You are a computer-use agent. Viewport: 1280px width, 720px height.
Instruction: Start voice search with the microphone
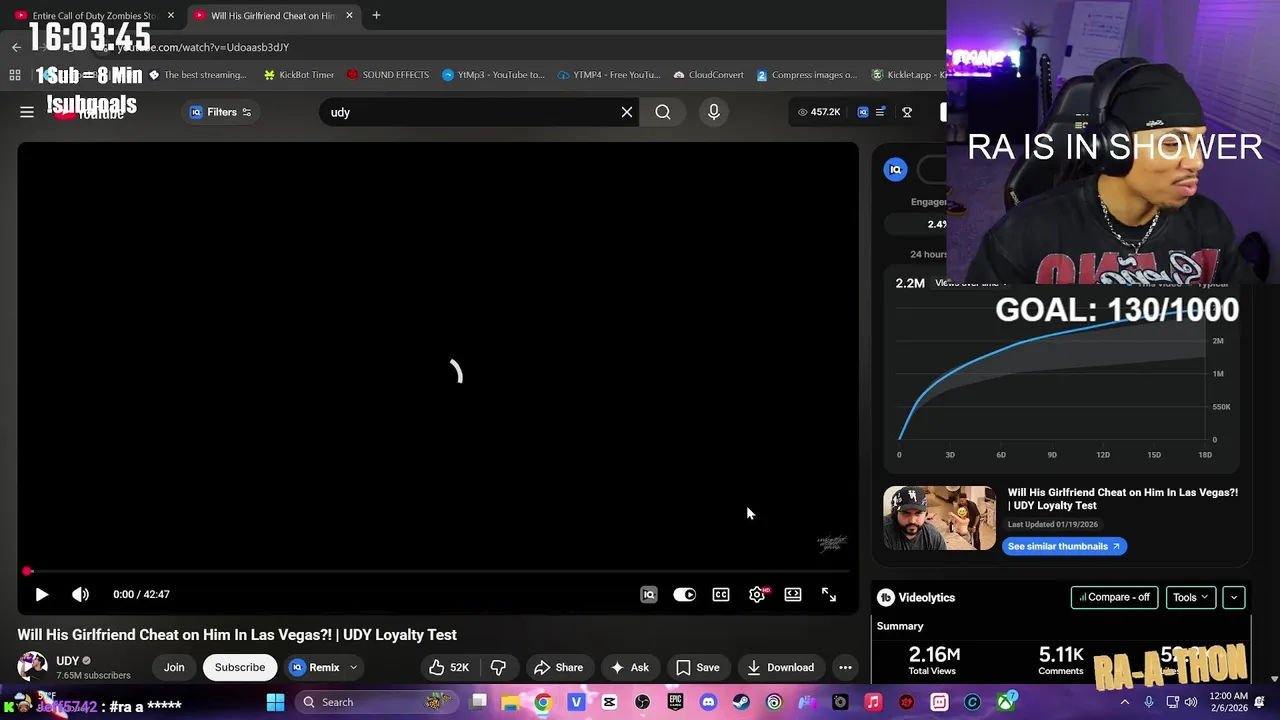pyautogui.click(x=714, y=112)
